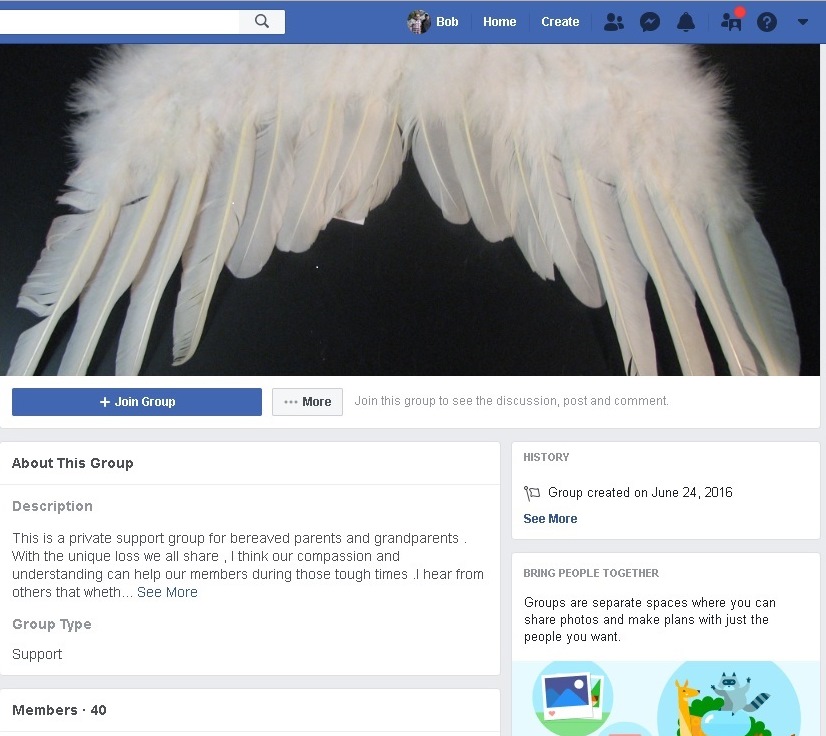
Task: Click 'Join this group to see the discussion' text
Action: click(x=512, y=401)
